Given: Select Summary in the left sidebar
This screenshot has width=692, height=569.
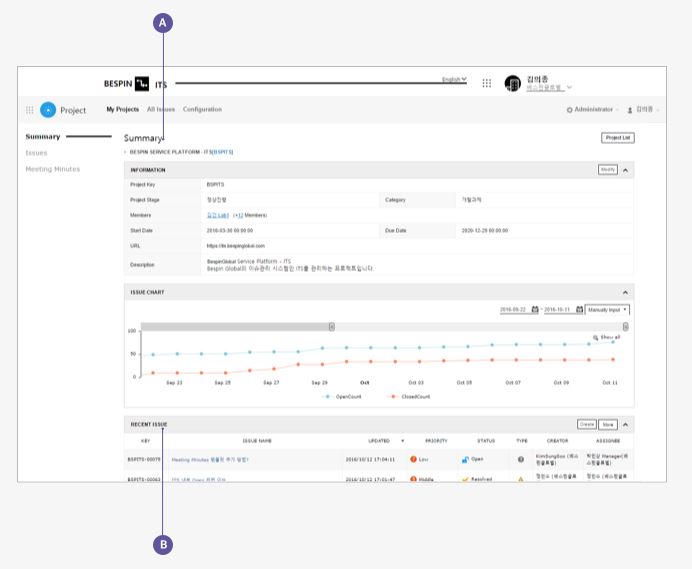Looking at the screenshot, I should point(43,136).
